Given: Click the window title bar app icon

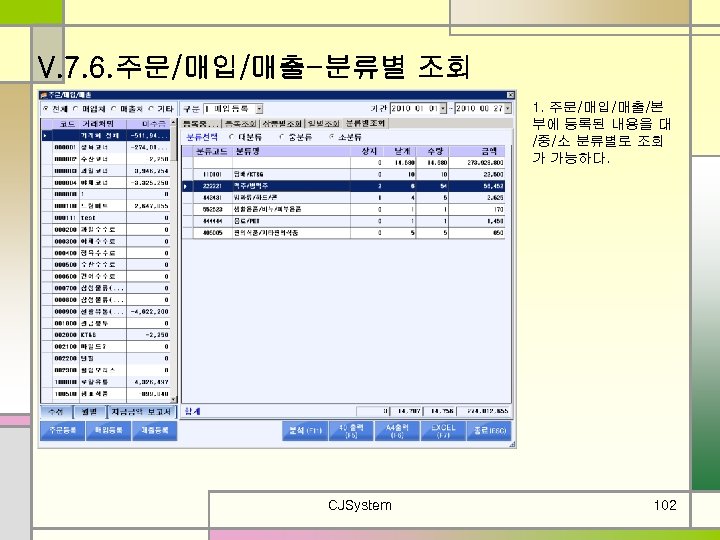Looking at the screenshot, I should pos(44,95).
